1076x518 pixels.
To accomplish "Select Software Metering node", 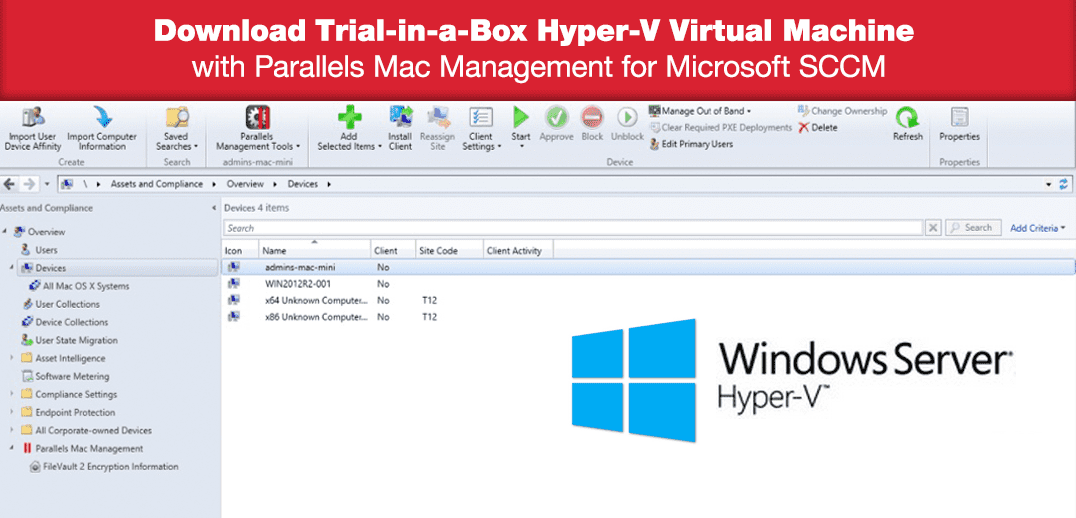I will point(72,376).
